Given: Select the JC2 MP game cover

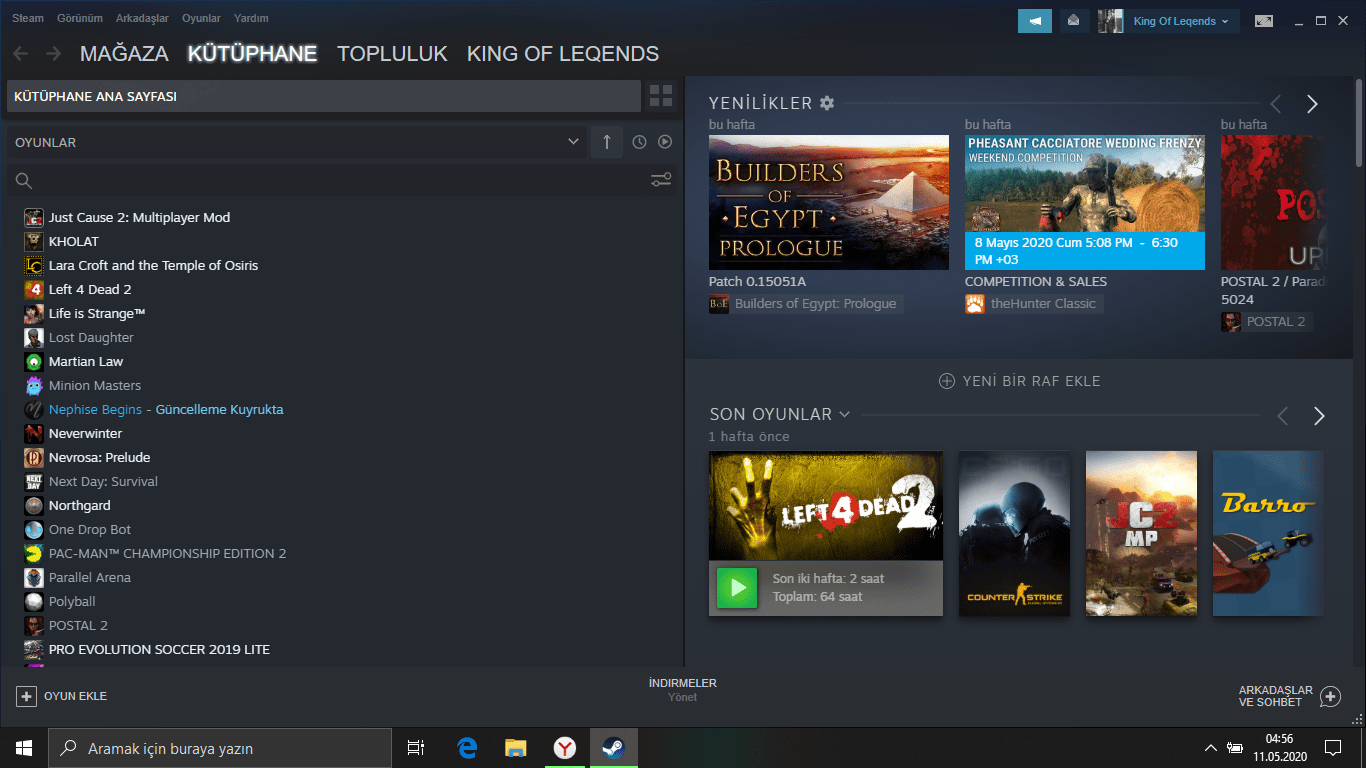Looking at the screenshot, I should pos(1141,533).
